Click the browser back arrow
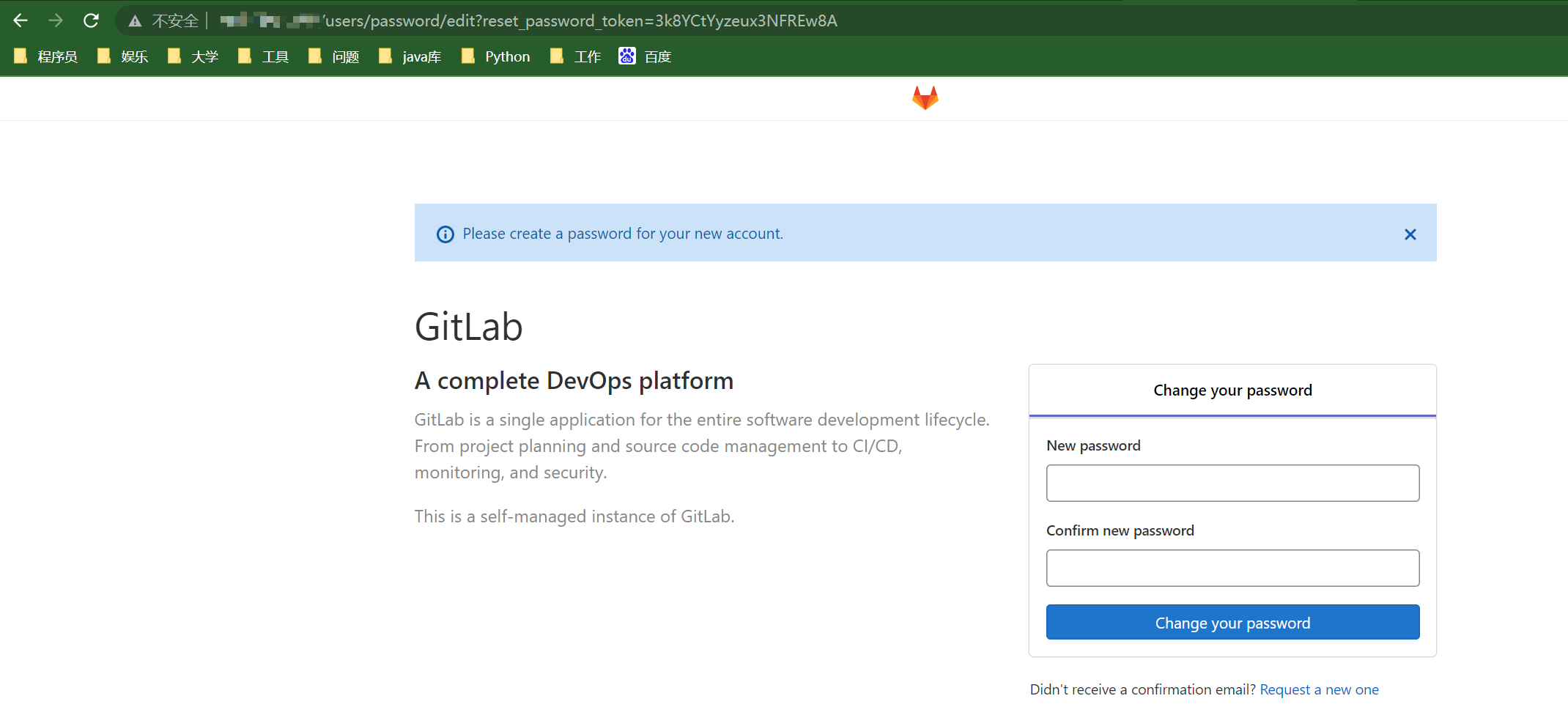1568x704 pixels. pyautogui.click(x=21, y=21)
